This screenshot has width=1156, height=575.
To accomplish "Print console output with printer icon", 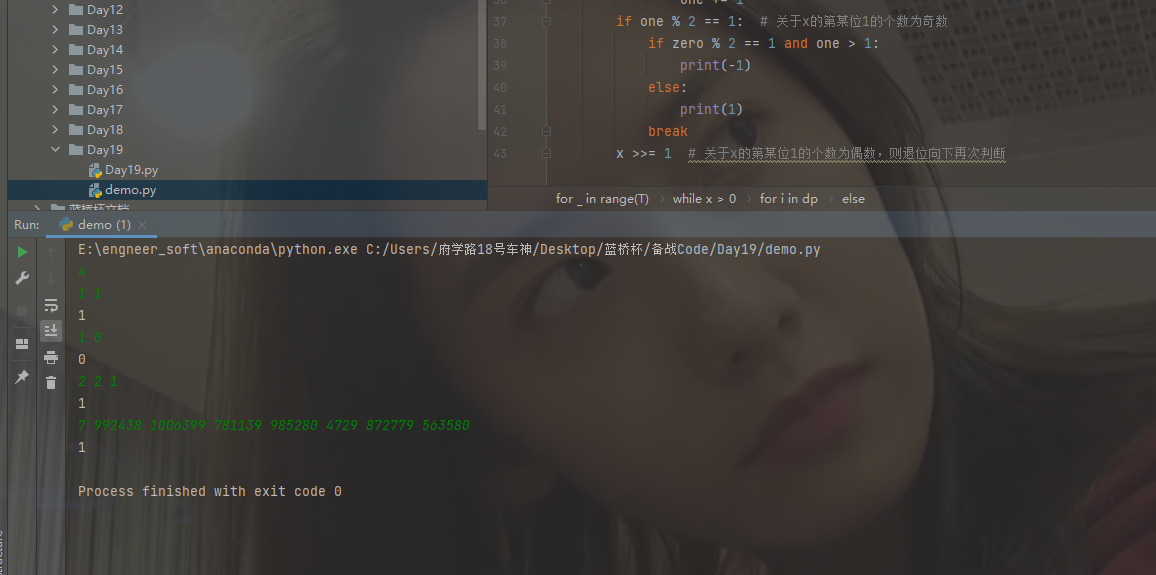I will pyautogui.click(x=51, y=358).
